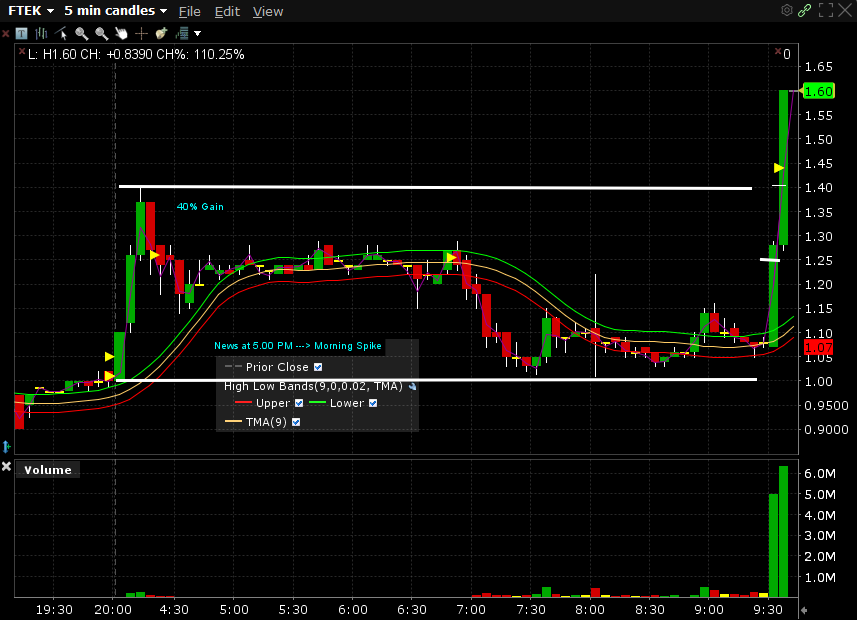Click the green Lower line color swatch
Viewport: 857px width, 620px height.
(317, 403)
